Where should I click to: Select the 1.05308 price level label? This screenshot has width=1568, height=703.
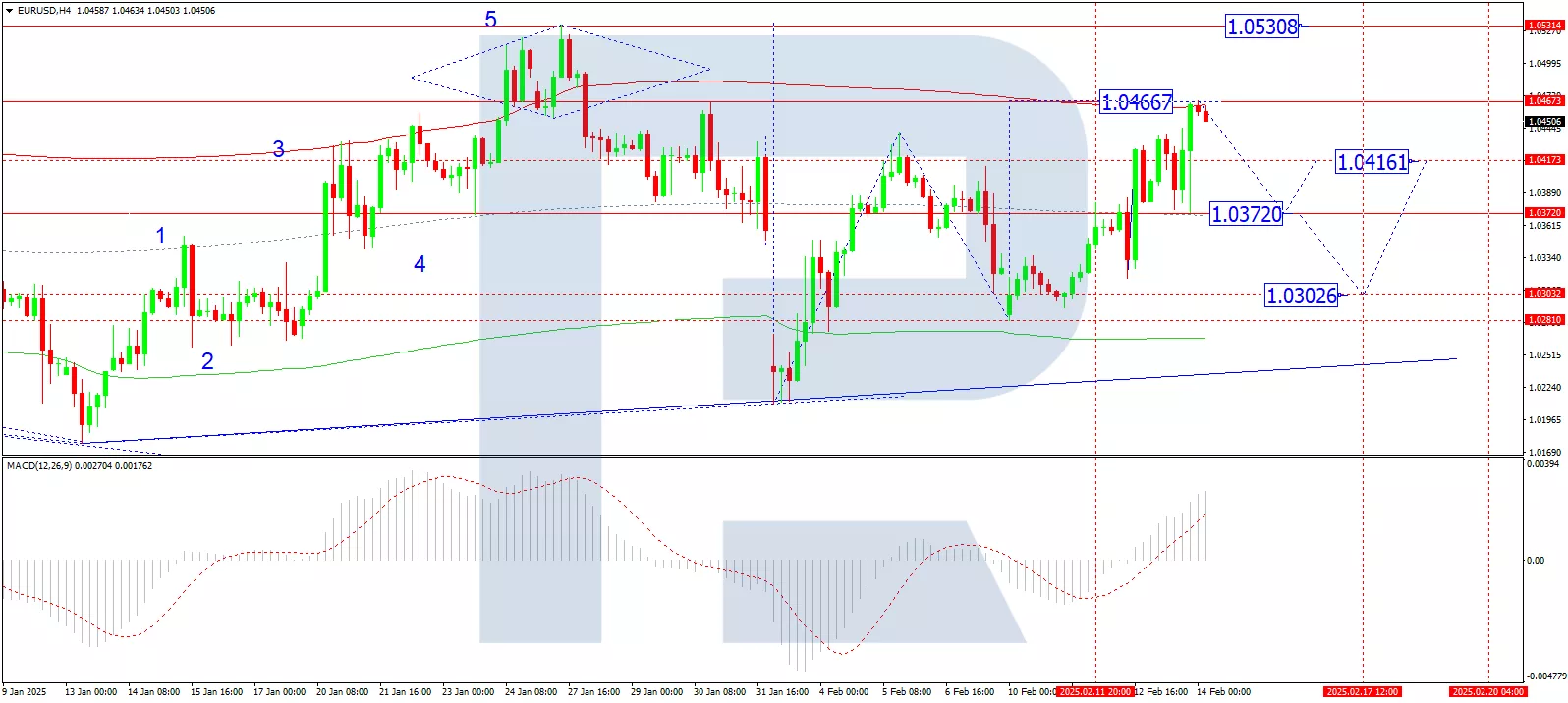(x=1261, y=27)
